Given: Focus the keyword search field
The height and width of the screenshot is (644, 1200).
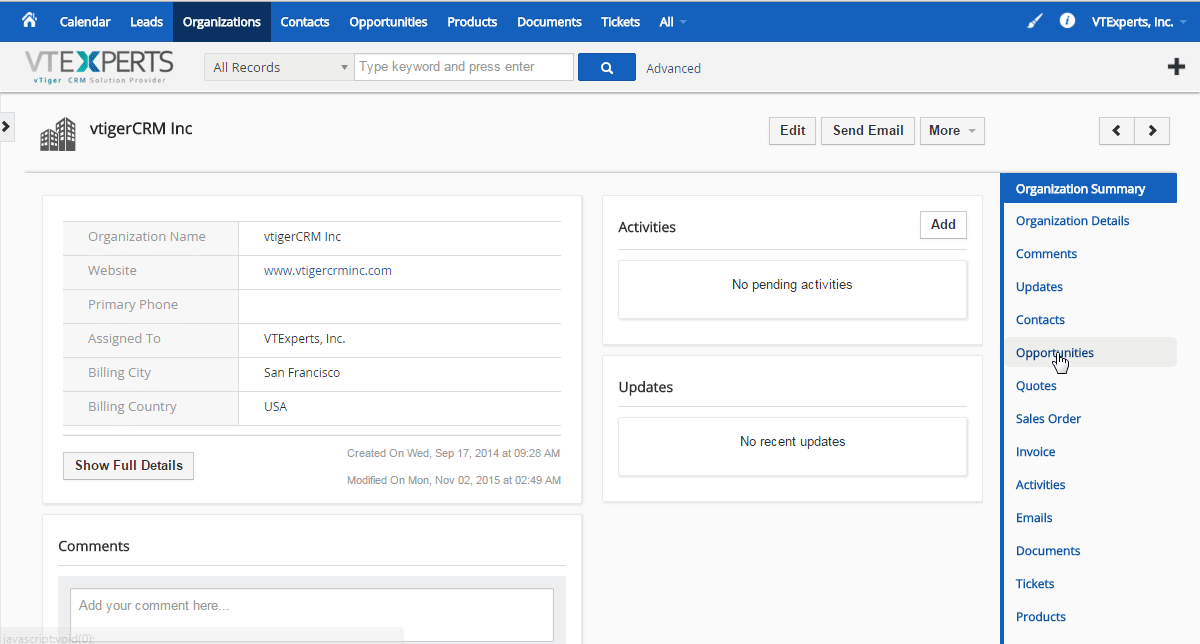Looking at the screenshot, I should (x=464, y=67).
